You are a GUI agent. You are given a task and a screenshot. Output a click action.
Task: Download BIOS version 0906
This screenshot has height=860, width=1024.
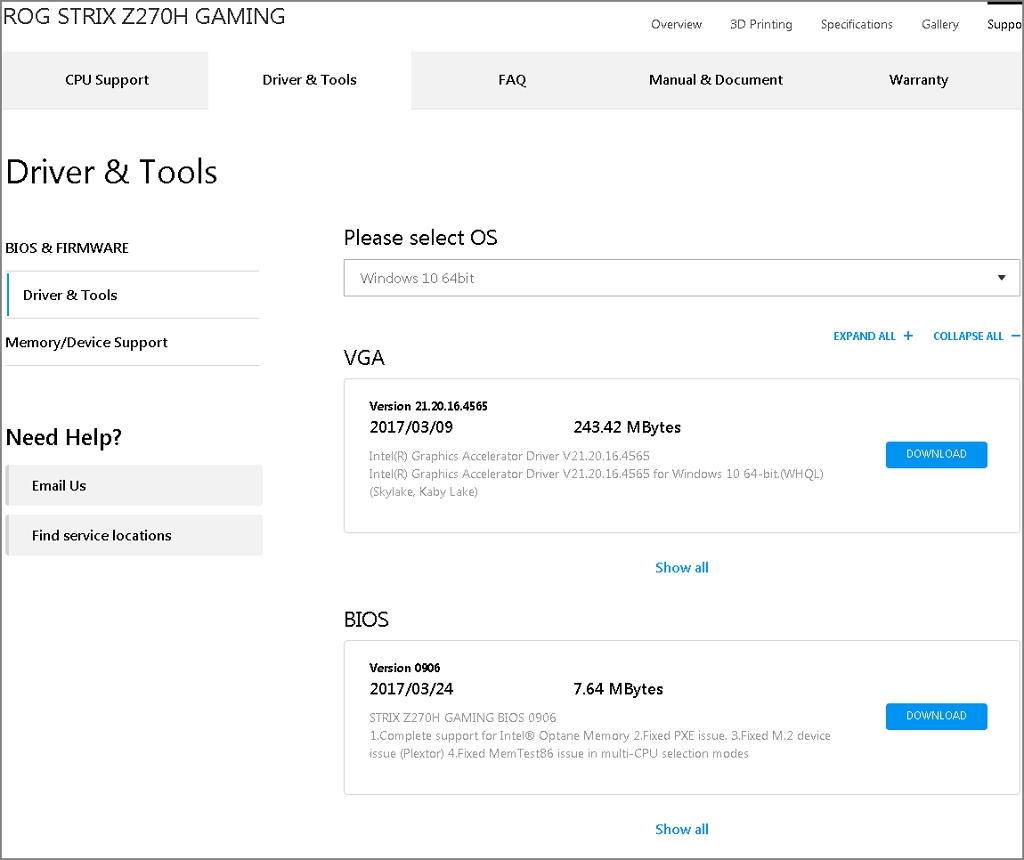pyautogui.click(x=936, y=716)
